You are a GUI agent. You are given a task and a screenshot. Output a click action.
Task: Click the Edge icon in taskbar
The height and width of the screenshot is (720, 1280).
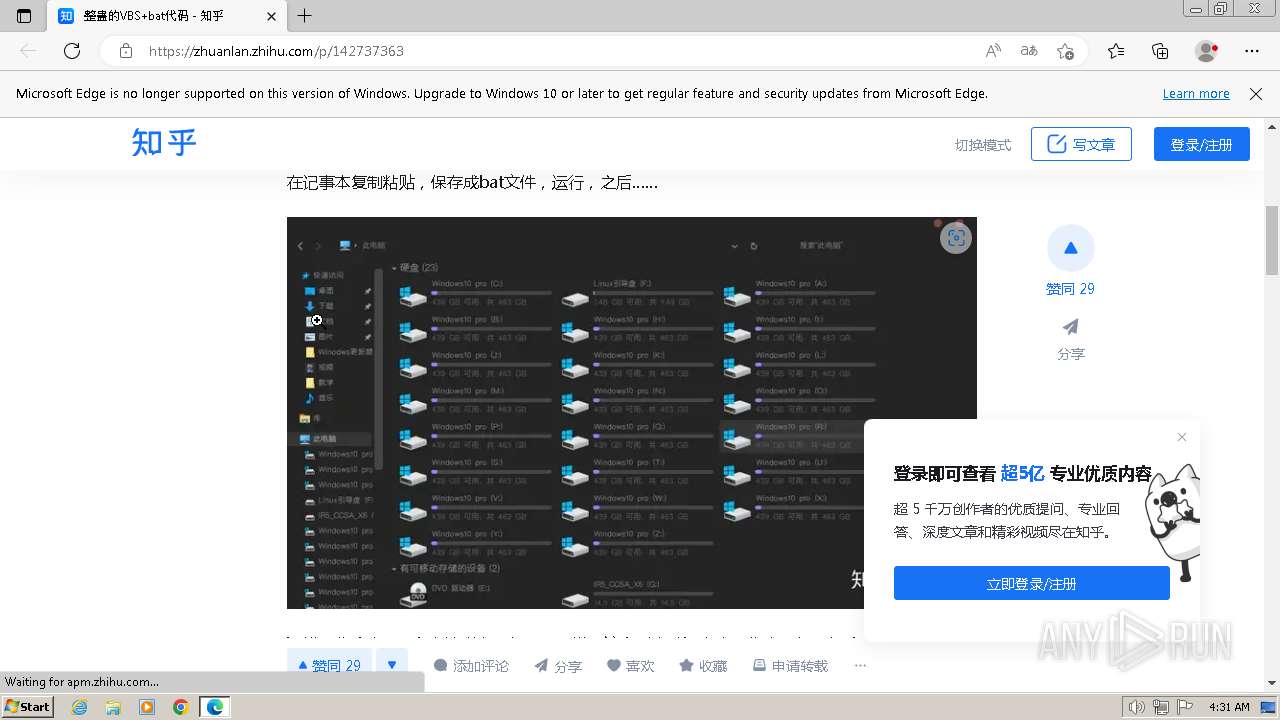click(214, 707)
